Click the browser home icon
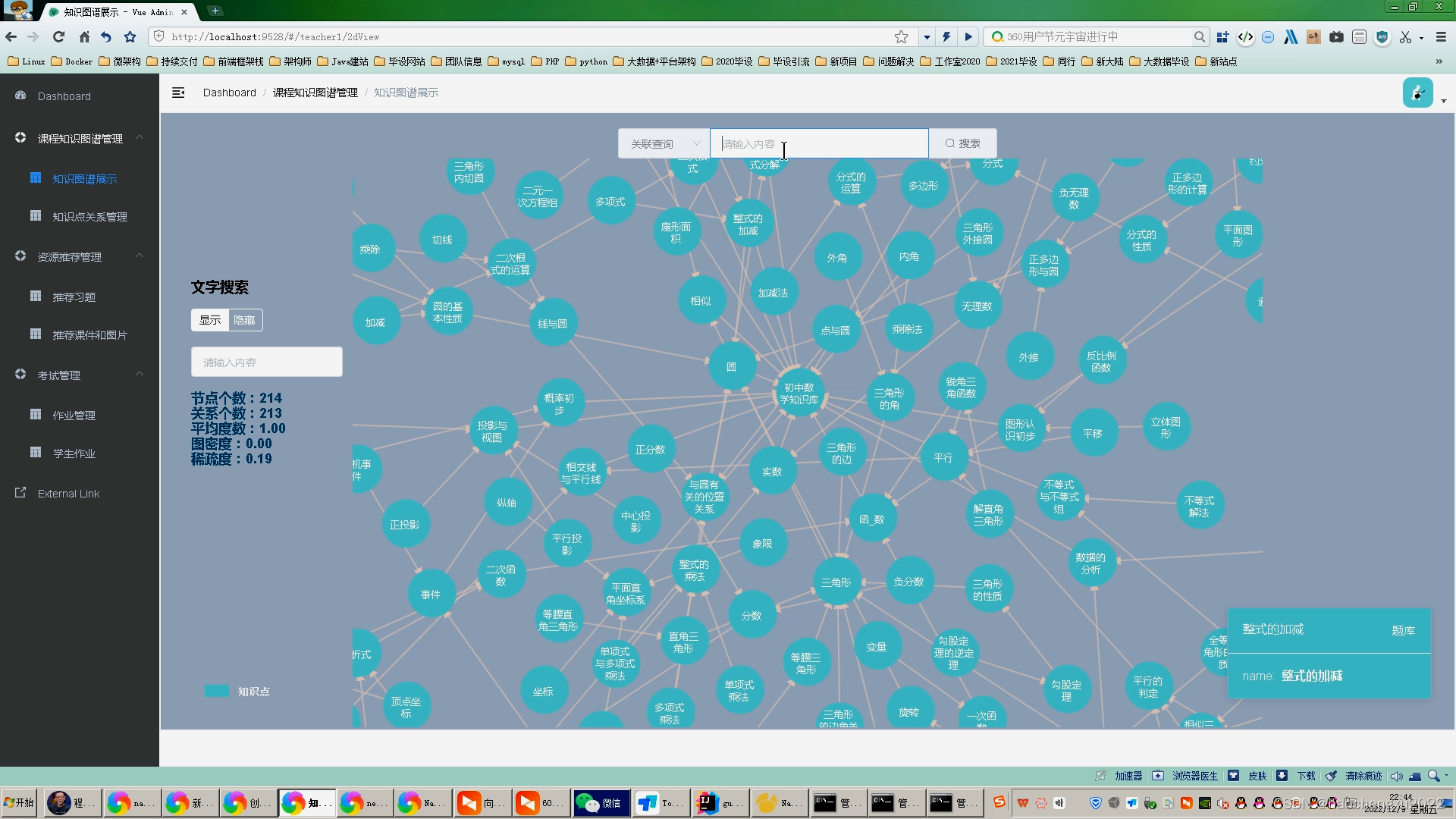 [84, 36]
